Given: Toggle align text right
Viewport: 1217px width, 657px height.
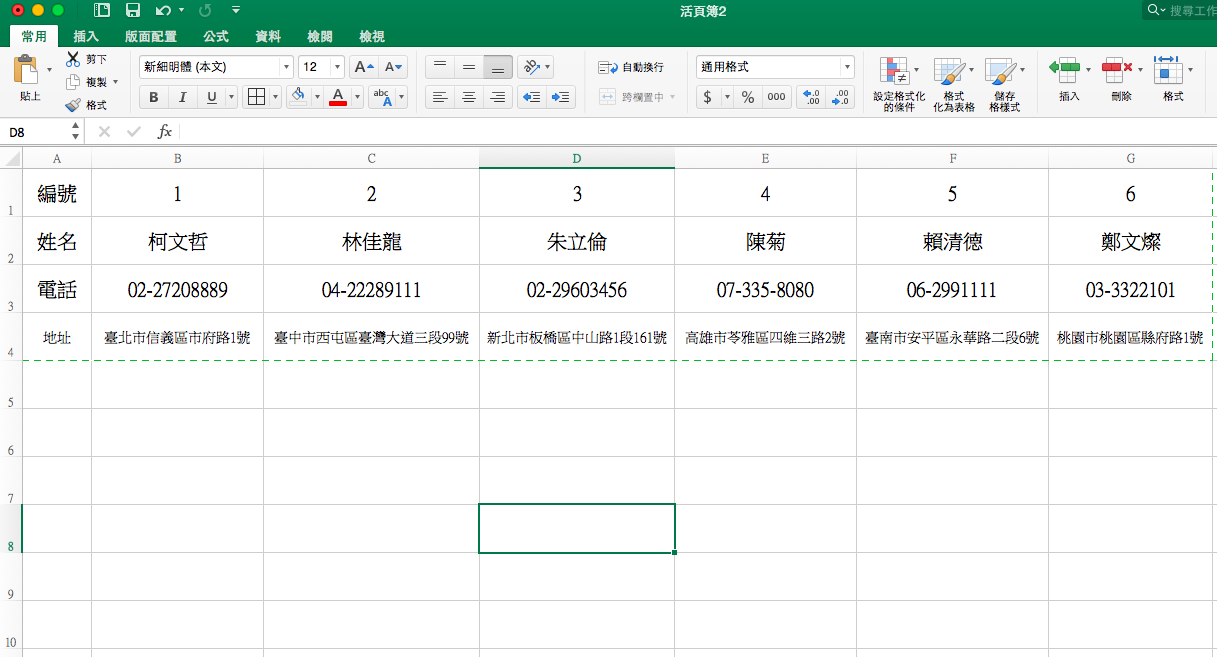Looking at the screenshot, I should coord(497,97).
